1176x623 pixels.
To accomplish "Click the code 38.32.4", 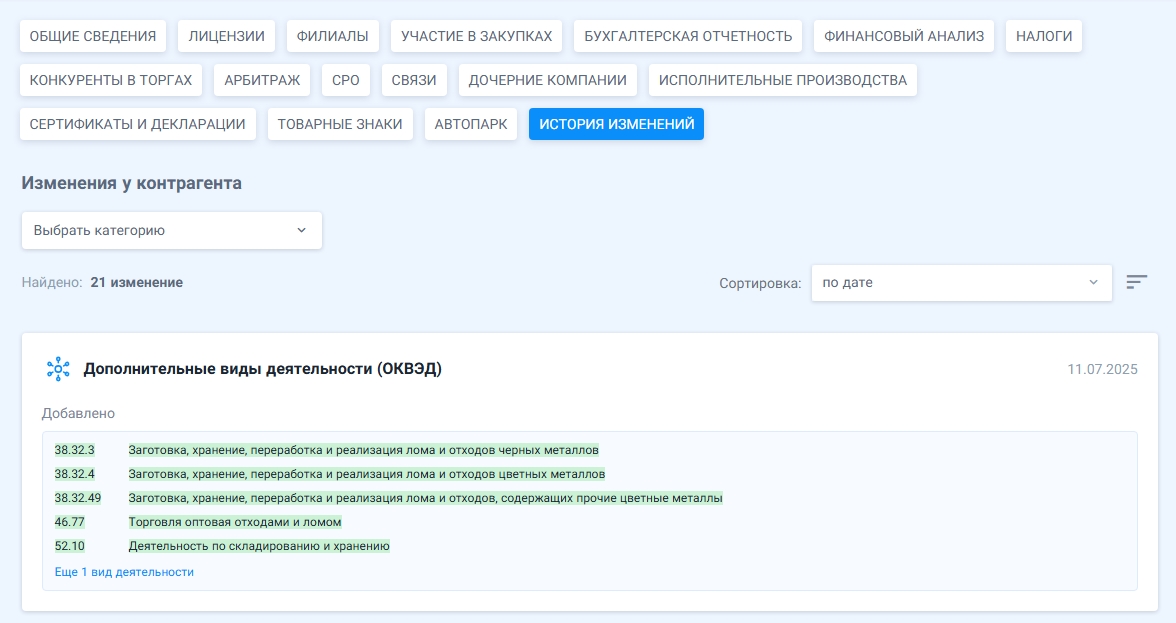I will click(74, 474).
